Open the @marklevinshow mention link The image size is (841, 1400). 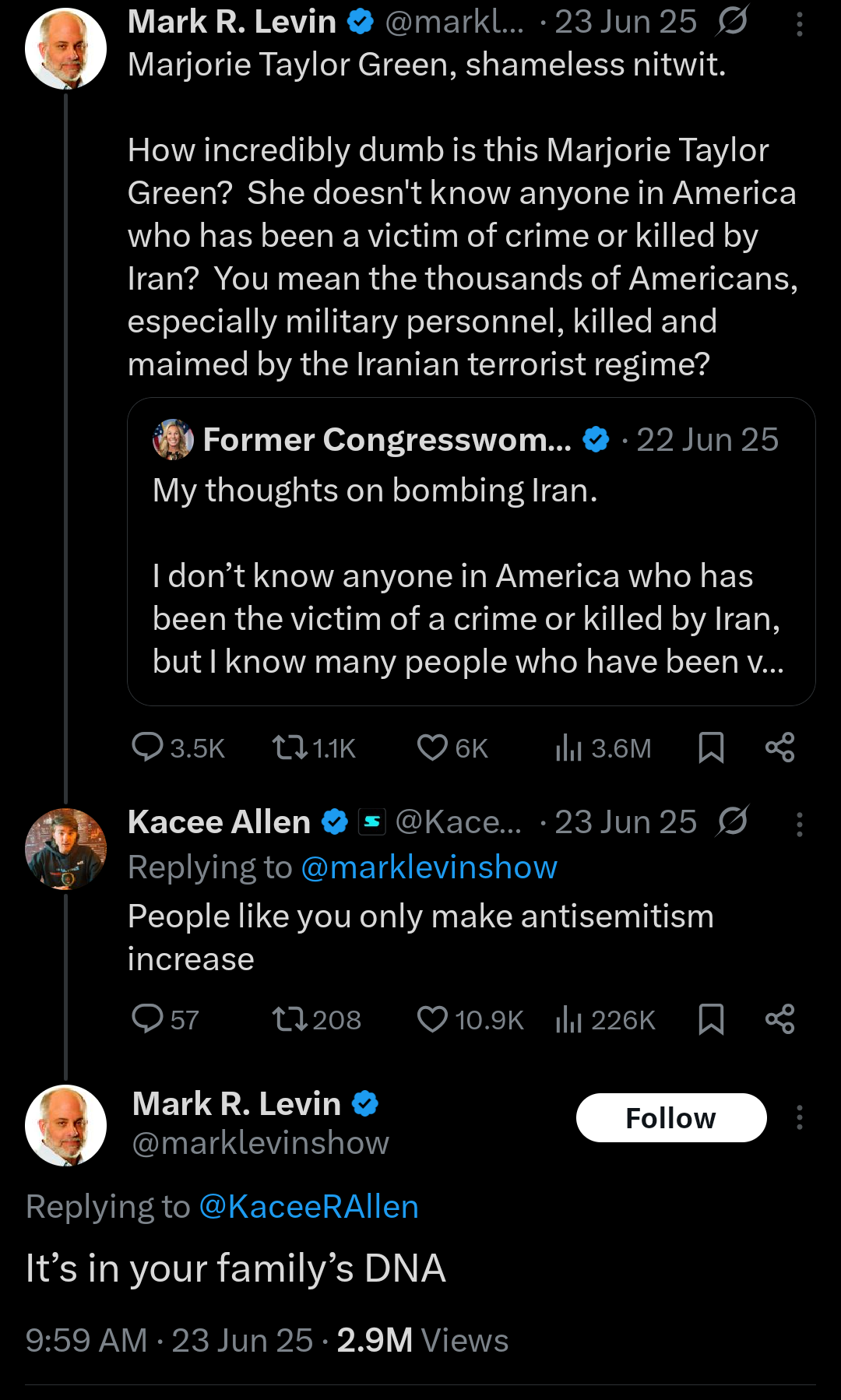click(x=428, y=867)
